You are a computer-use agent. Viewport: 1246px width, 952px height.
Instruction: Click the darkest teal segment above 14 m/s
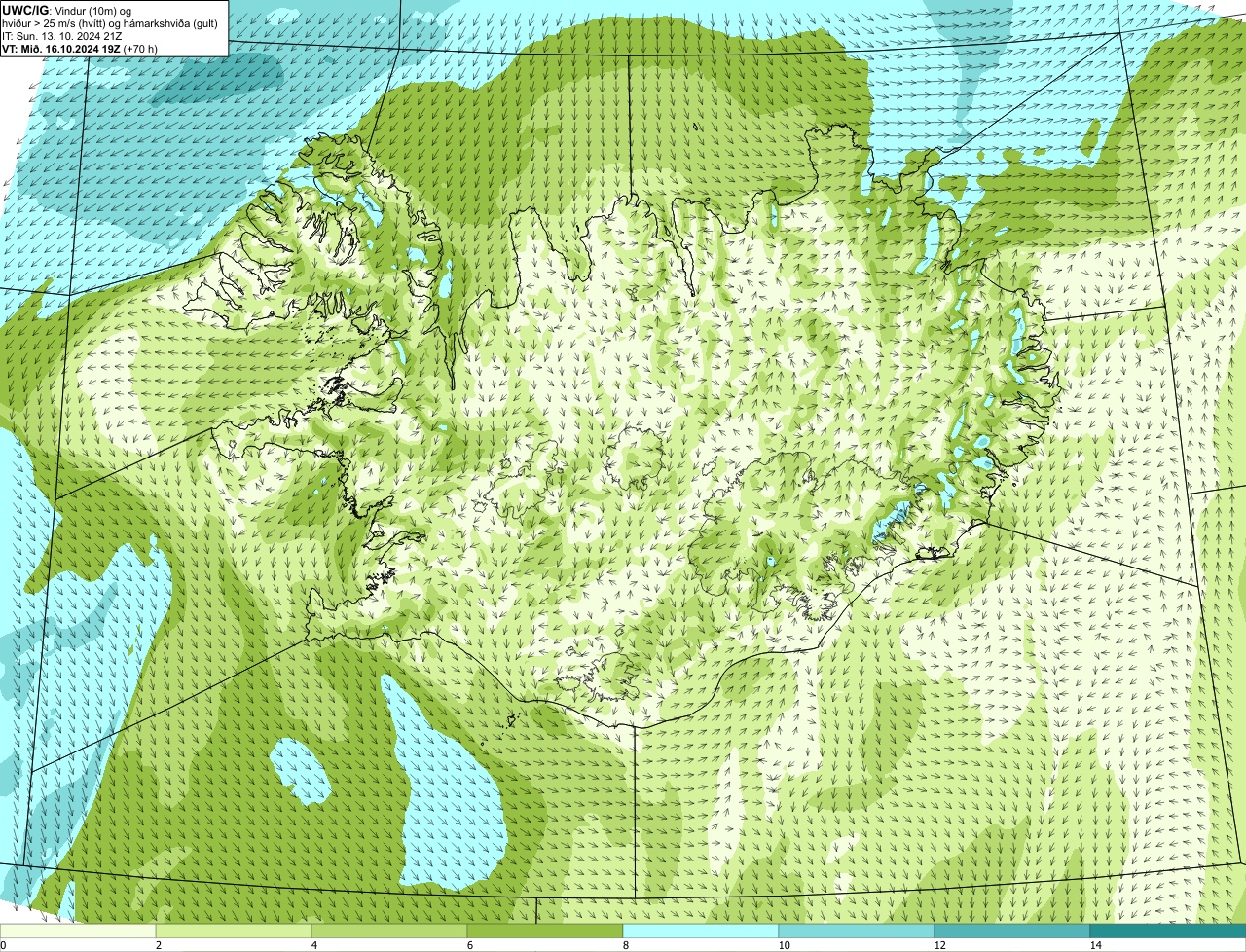1168,931
